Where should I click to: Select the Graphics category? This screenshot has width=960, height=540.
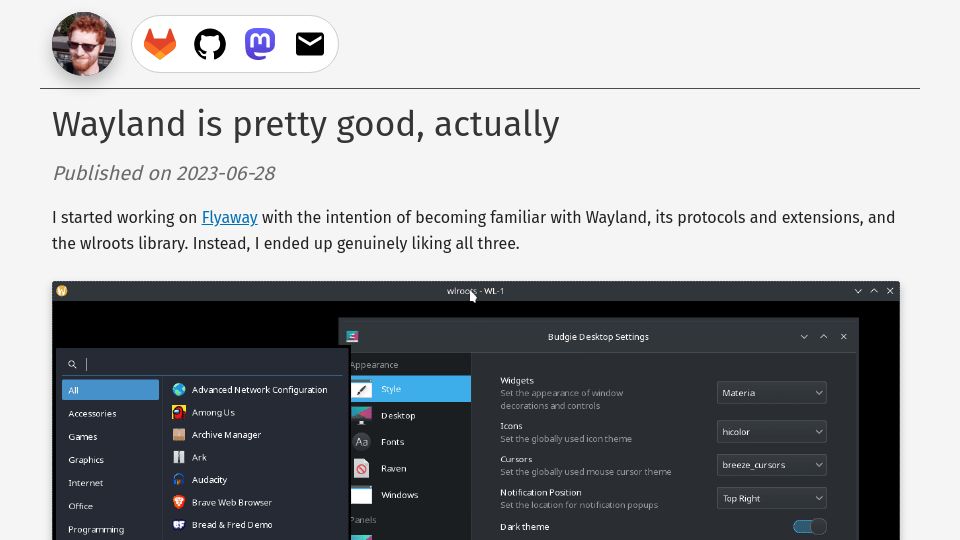click(86, 460)
